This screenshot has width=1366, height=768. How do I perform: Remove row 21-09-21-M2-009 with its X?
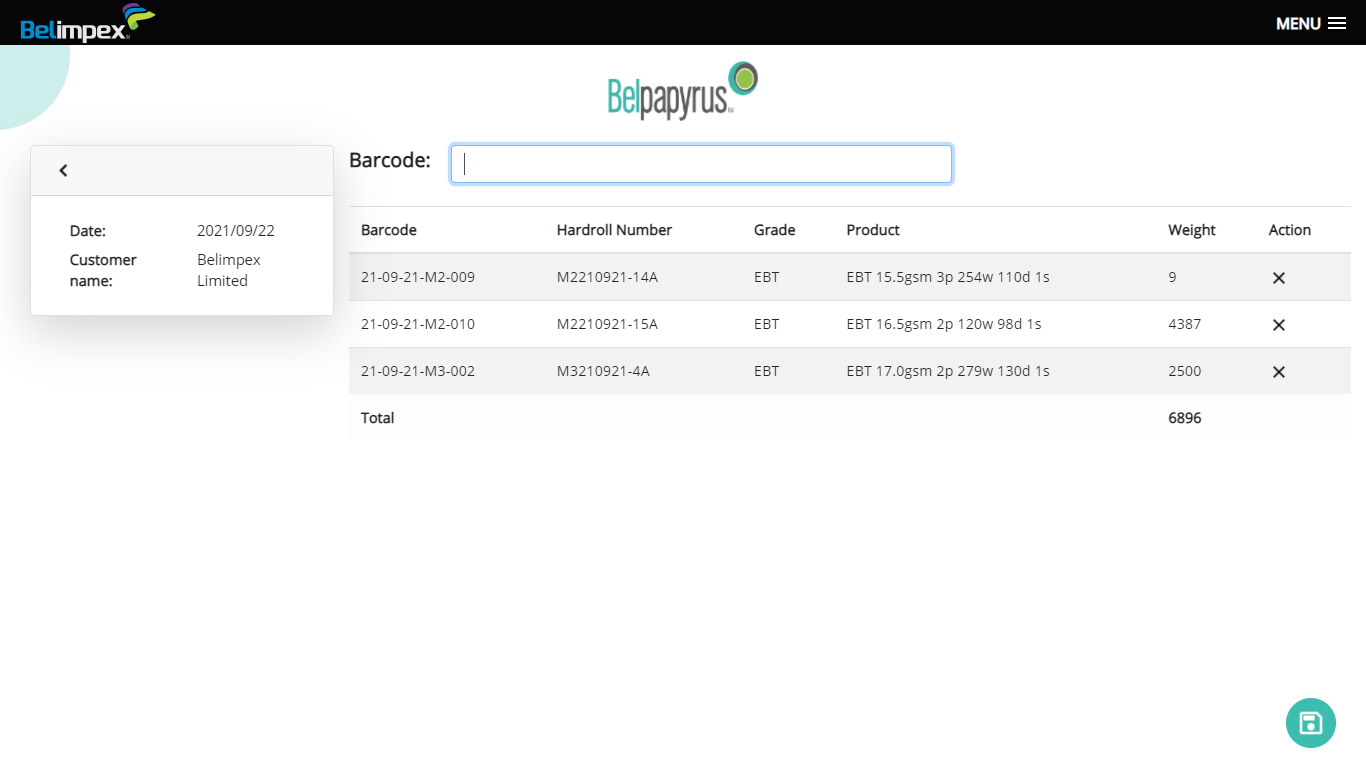pos(1278,278)
